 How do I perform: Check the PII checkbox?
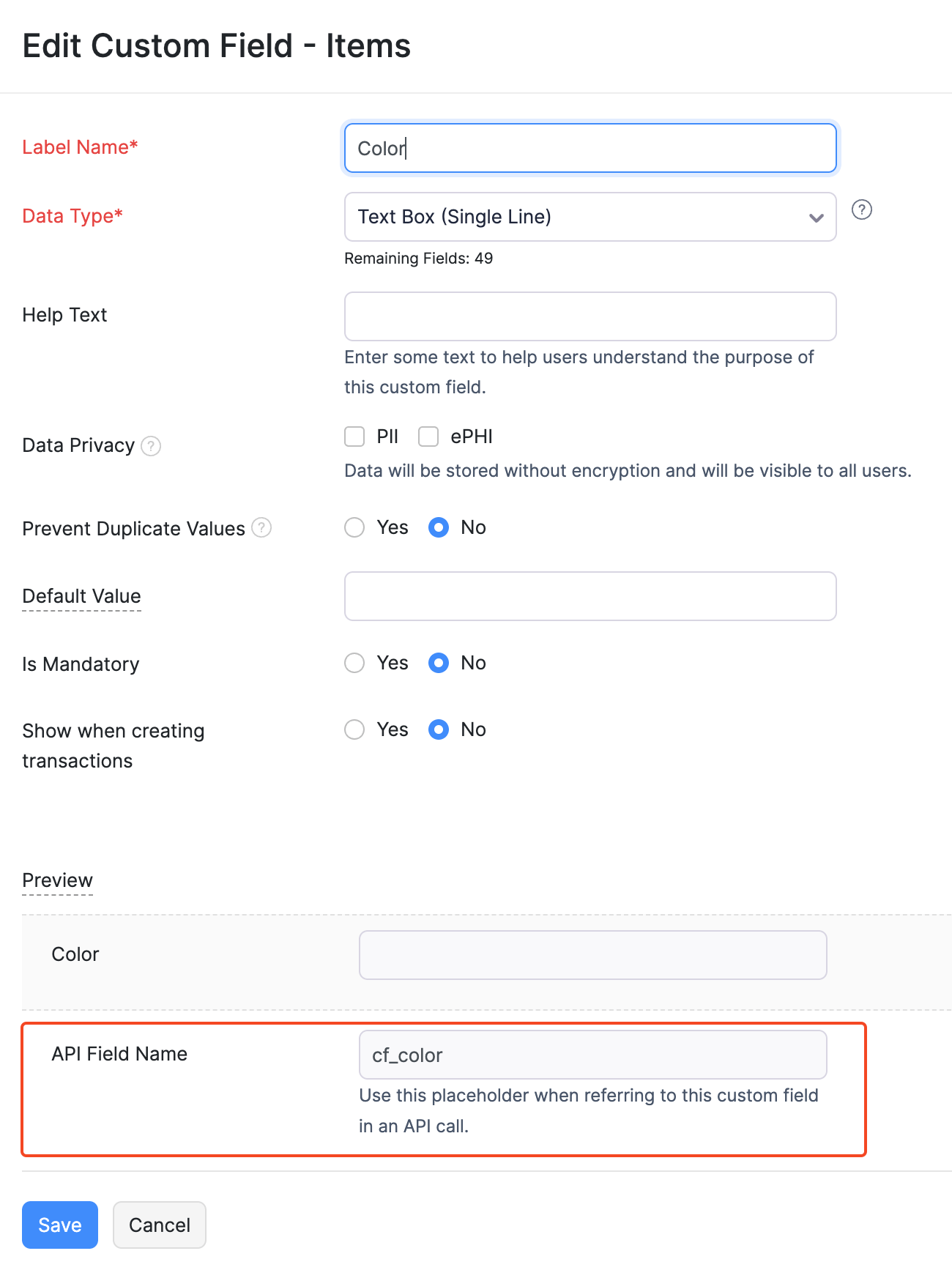point(354,436)
